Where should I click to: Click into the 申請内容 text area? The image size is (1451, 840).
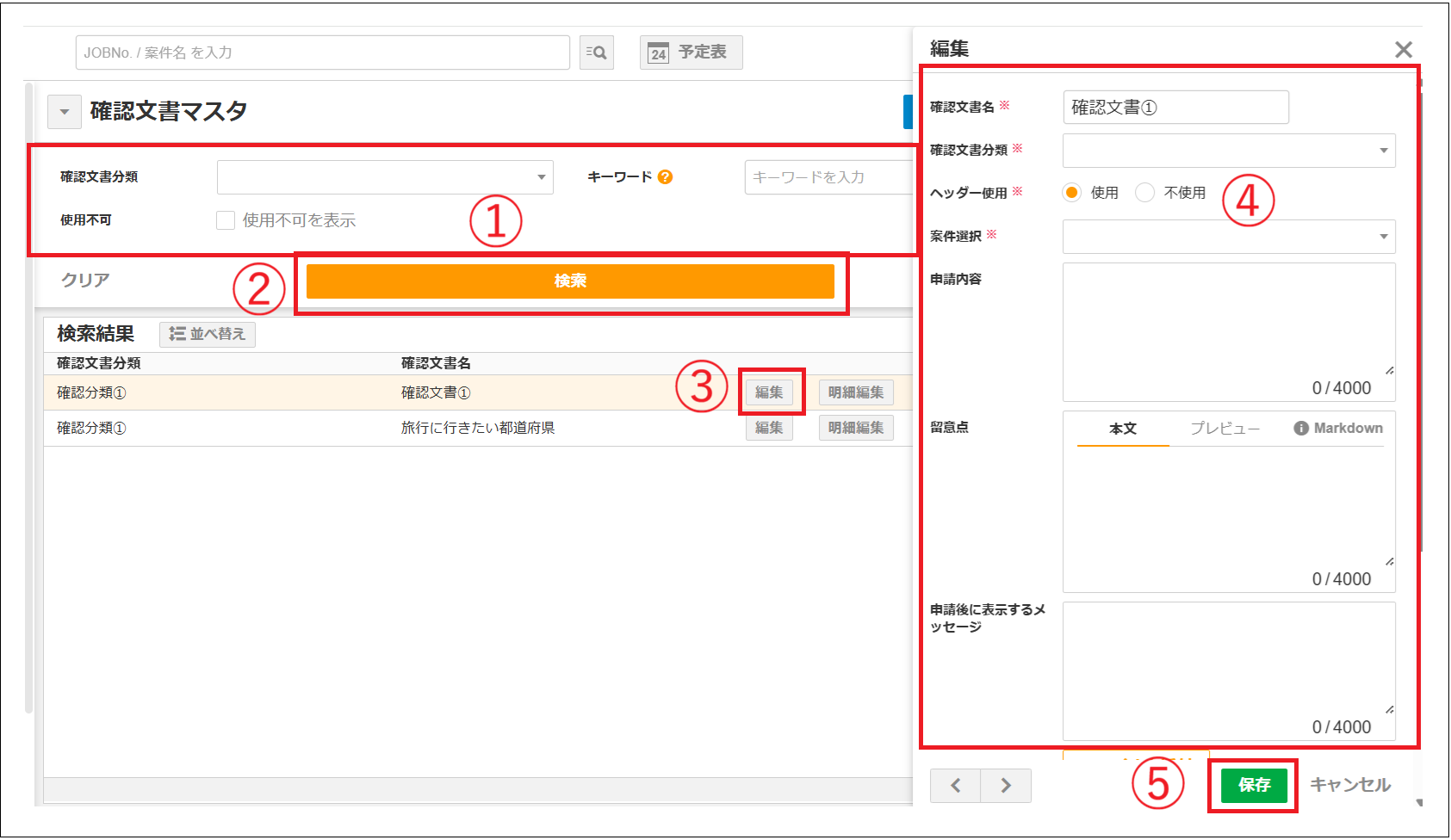point(1229,332)
